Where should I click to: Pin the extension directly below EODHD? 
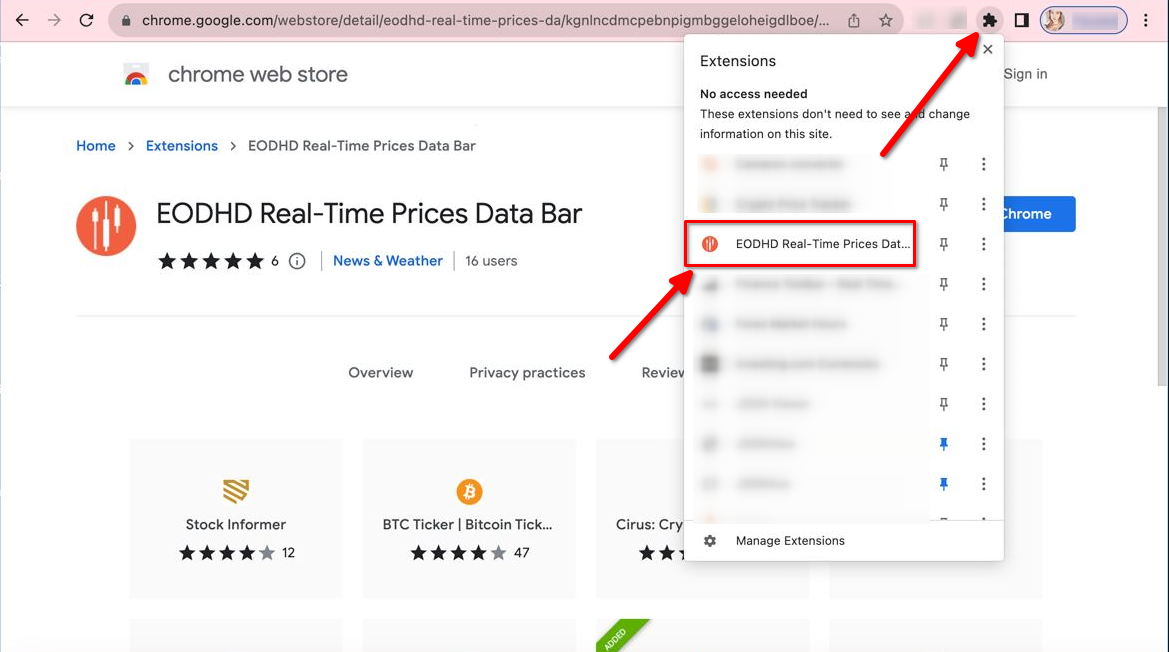click(943, 284)
